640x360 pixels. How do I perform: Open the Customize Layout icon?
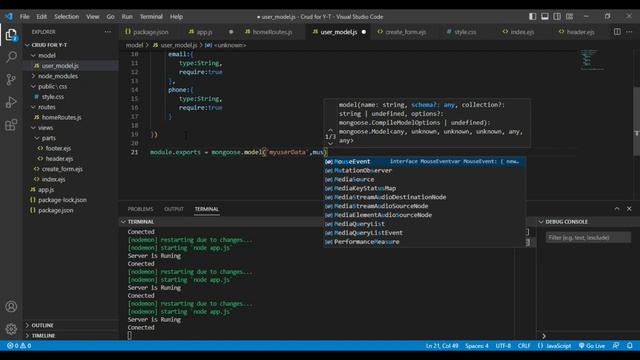[x=569, y=16]
